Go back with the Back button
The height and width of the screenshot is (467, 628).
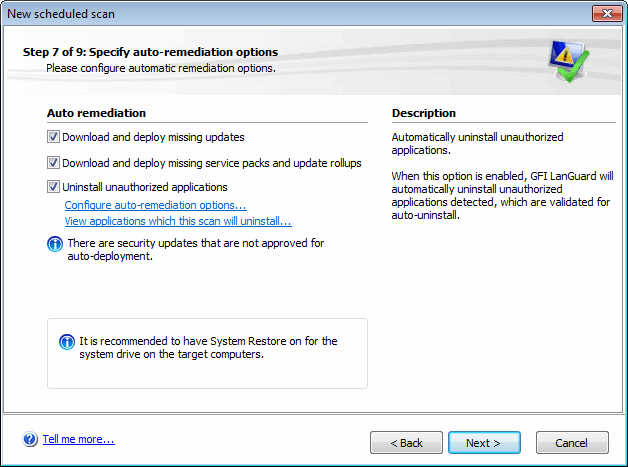(406, 443)
